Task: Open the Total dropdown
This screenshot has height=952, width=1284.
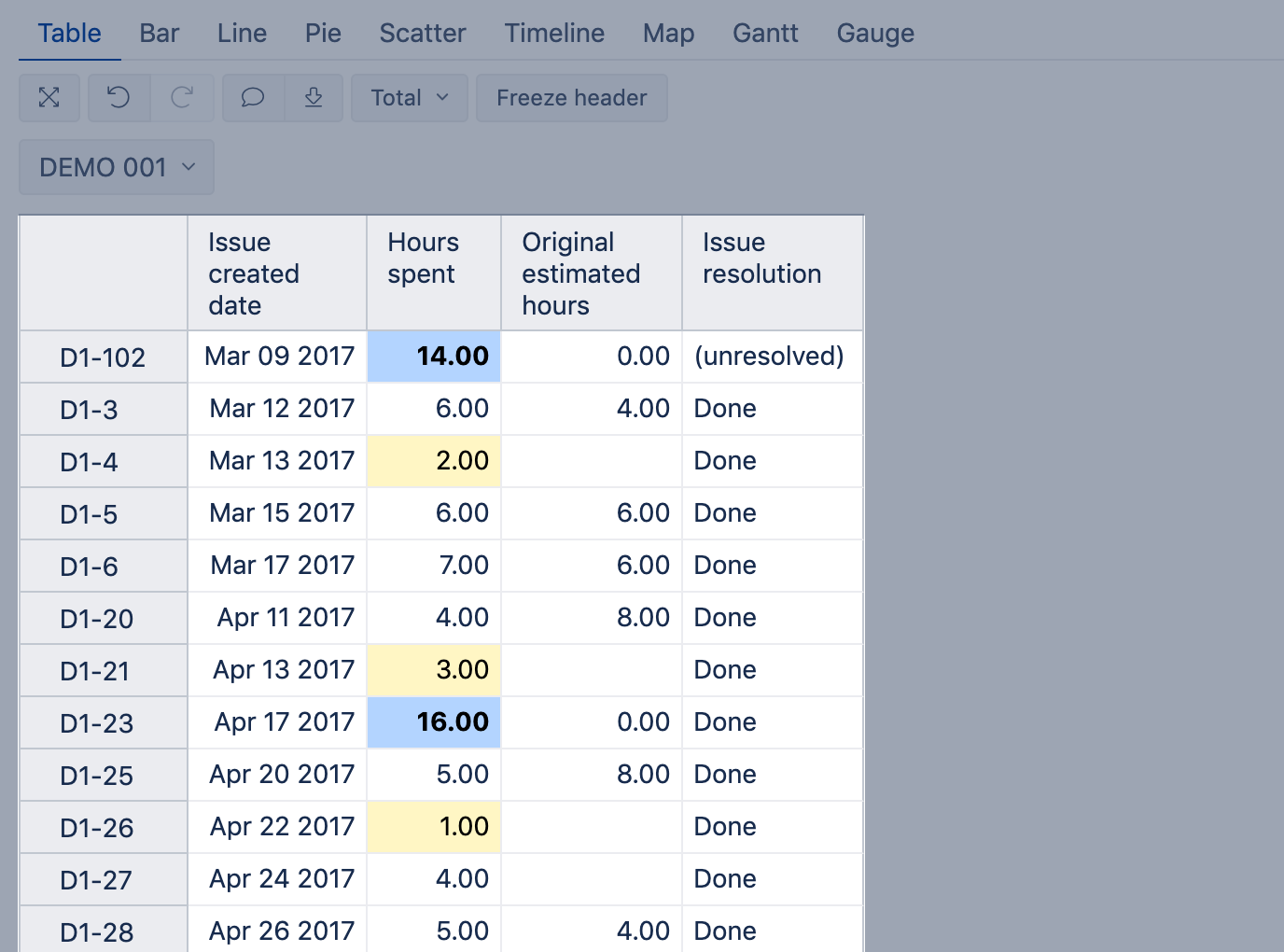Action: tap(410, 98)
